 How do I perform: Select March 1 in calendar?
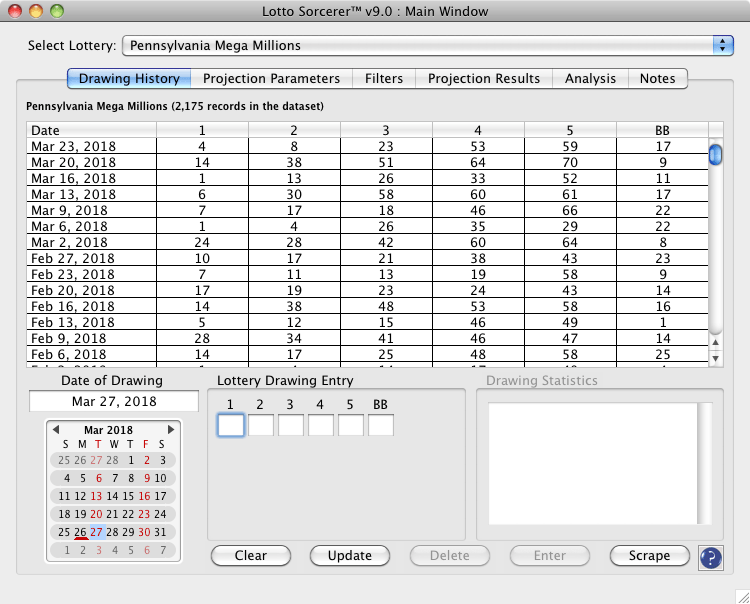tap(131, 460)
